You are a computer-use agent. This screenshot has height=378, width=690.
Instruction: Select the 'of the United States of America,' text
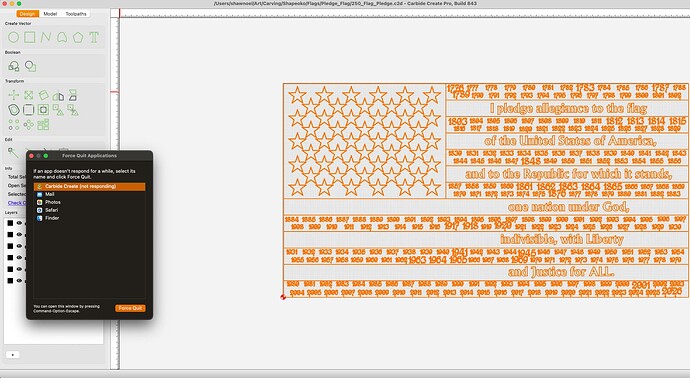pyautogui.click(x=570, y=141)
